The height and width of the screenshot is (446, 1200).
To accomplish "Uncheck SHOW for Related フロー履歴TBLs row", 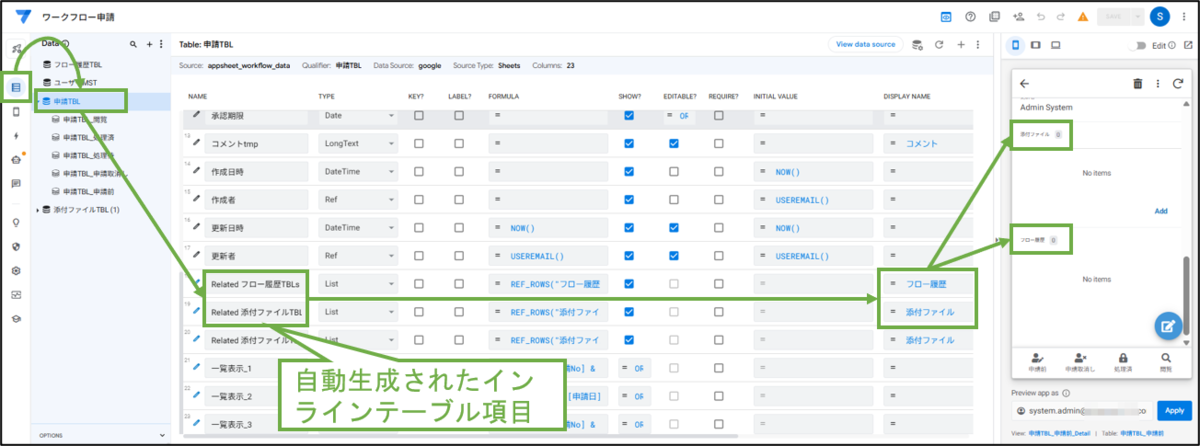I will click(x=629, y=284).
